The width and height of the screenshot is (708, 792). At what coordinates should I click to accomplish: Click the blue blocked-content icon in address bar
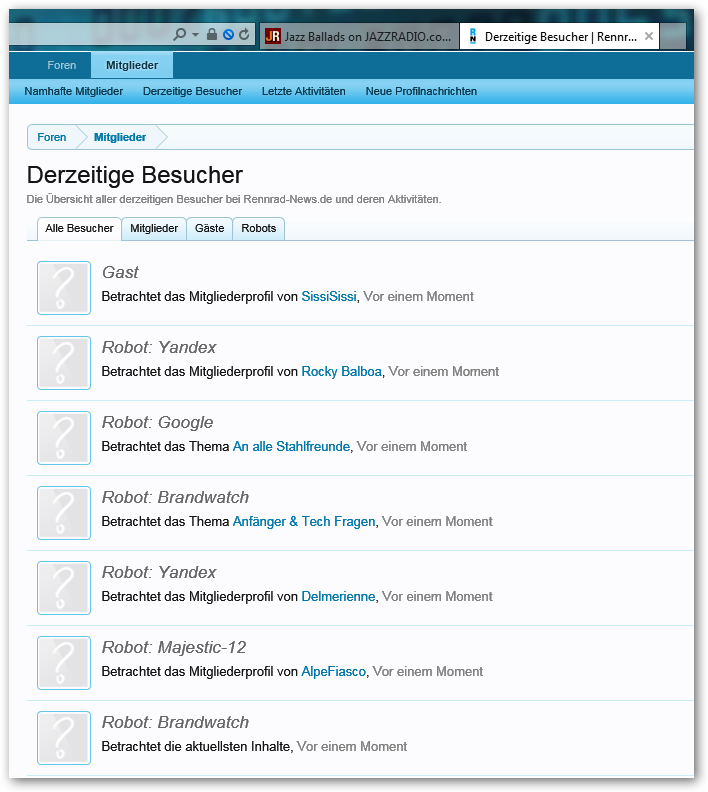(228, 35)
